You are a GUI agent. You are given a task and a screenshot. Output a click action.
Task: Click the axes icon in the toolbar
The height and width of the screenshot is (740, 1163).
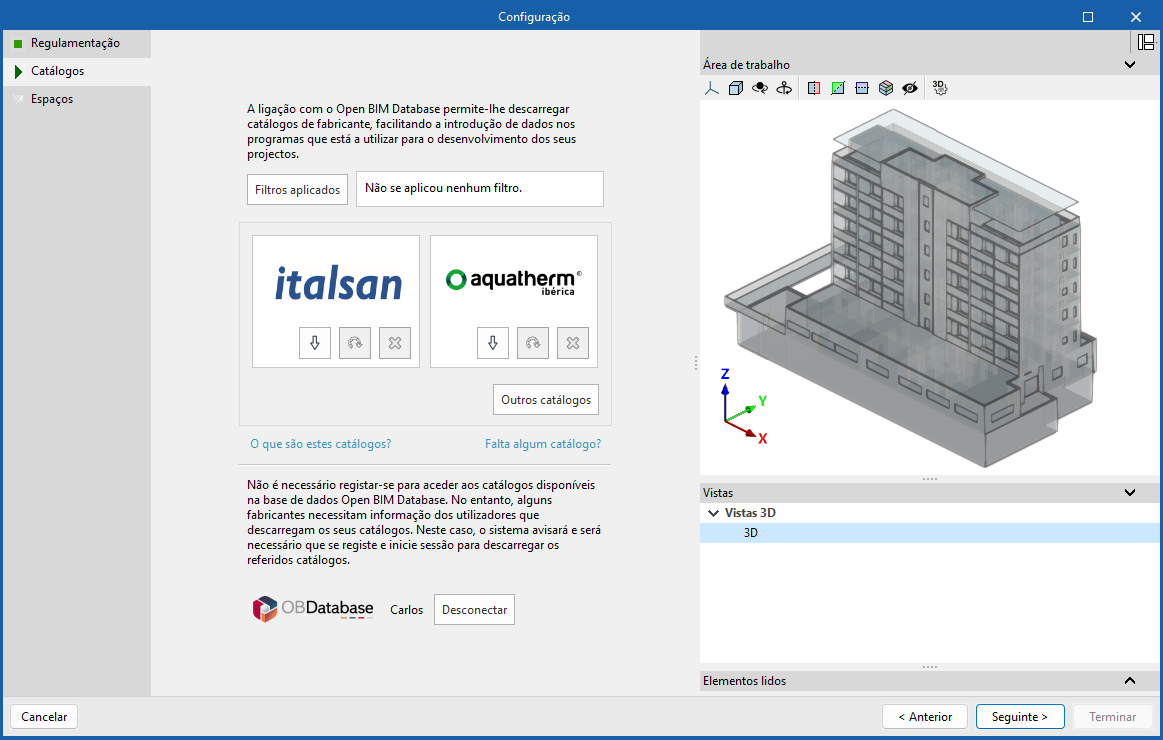pos(711,88)
